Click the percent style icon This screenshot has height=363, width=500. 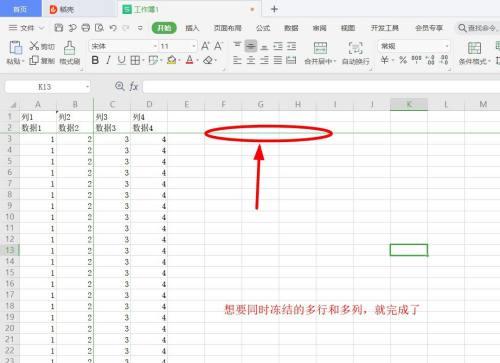click(x=403, y=60)
